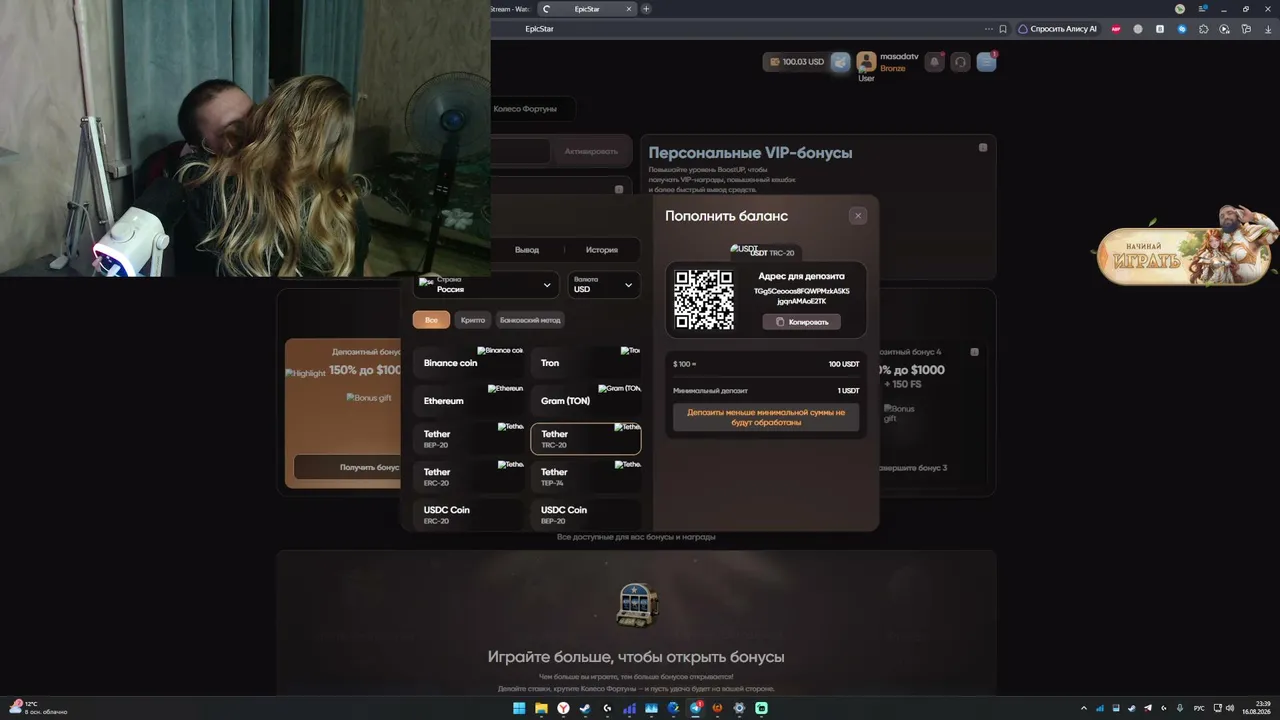Open the Колесо Фортуны tab
The height and width of the screenshot is (720, 1280).
pos(525,108)
